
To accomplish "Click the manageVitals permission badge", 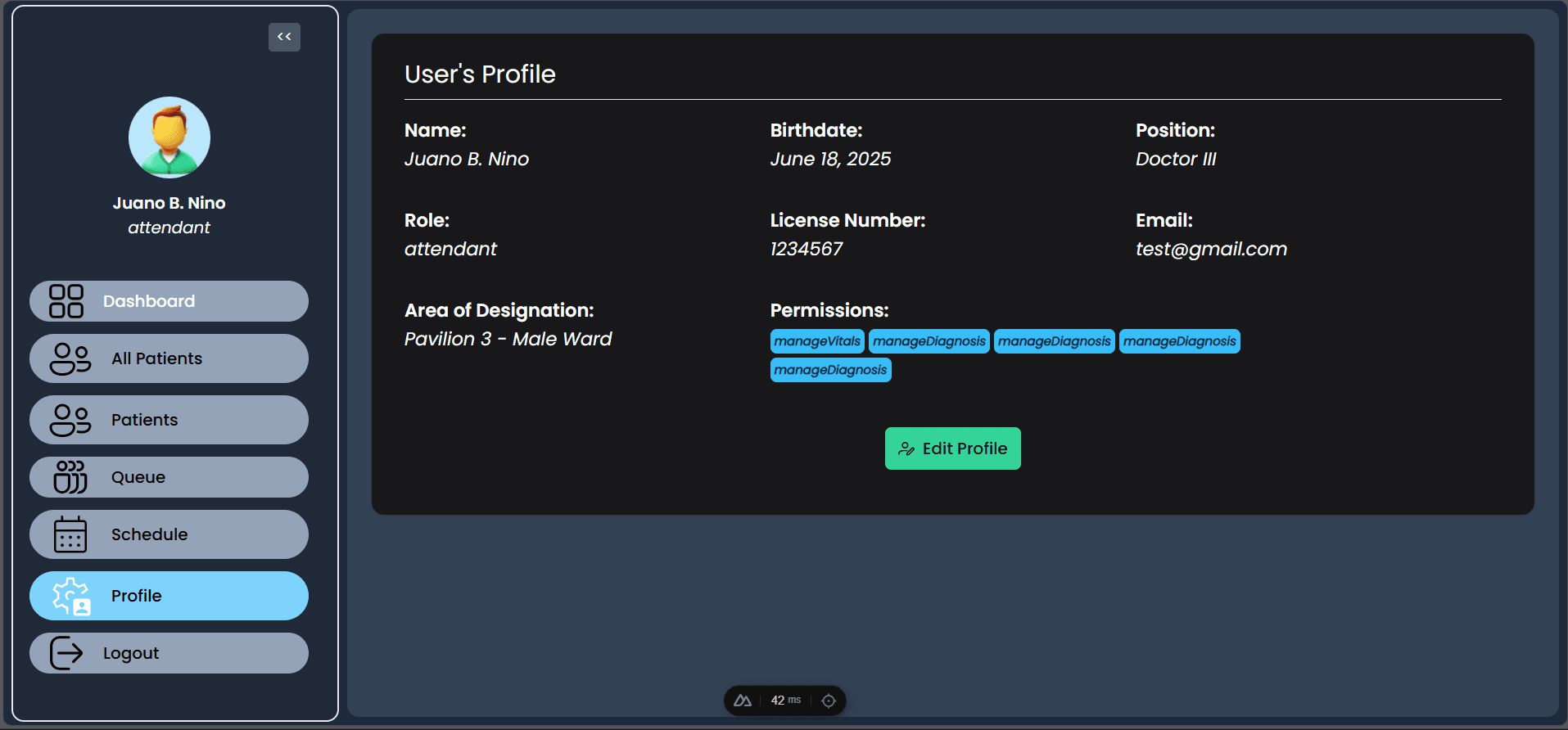I will (817, 341).
